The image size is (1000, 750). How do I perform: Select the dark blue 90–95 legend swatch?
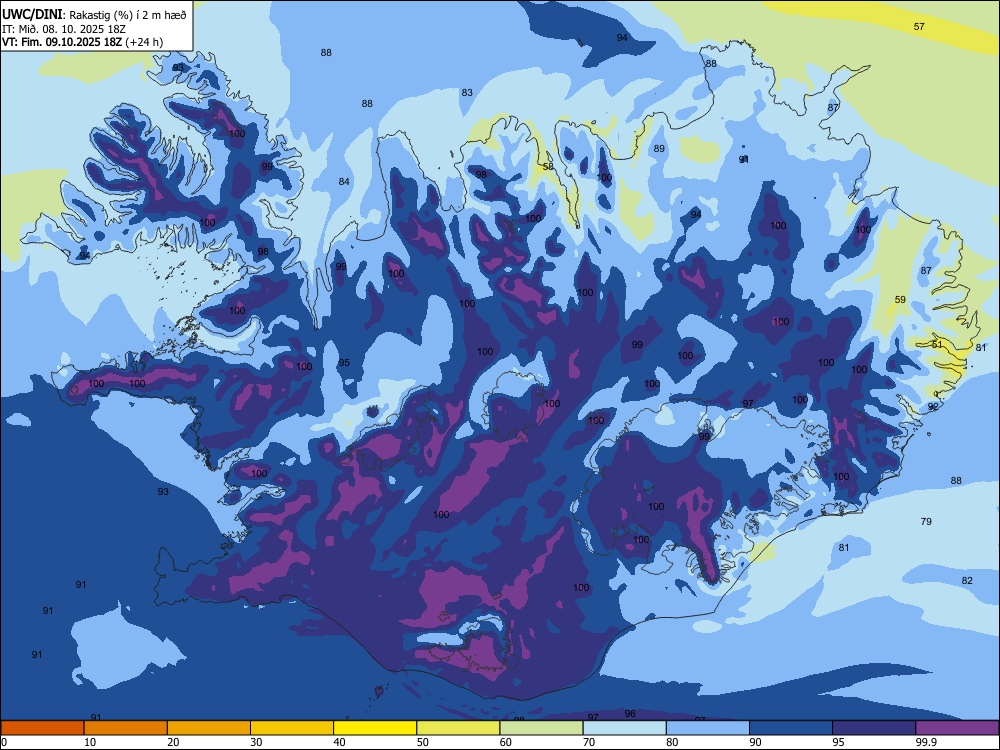point(791,728)
